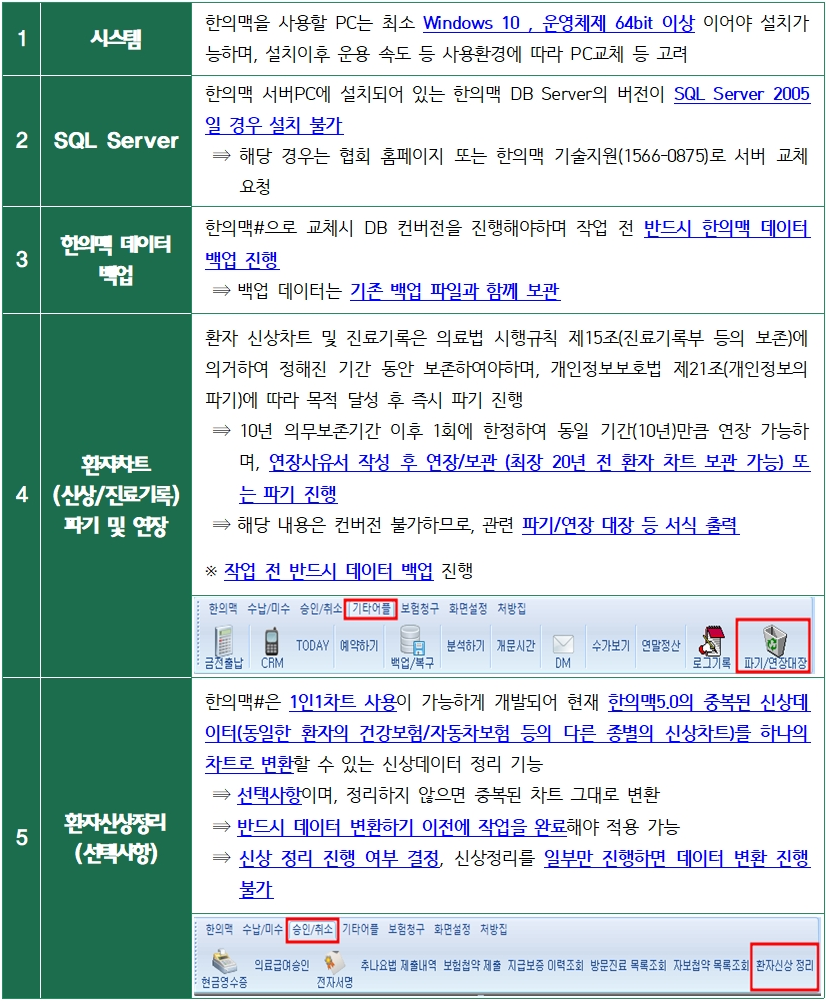Click underlined '1인1차트 사용' text
Image resolution: width=826 pixels, height=1001 pixels.
coord(343,702)
